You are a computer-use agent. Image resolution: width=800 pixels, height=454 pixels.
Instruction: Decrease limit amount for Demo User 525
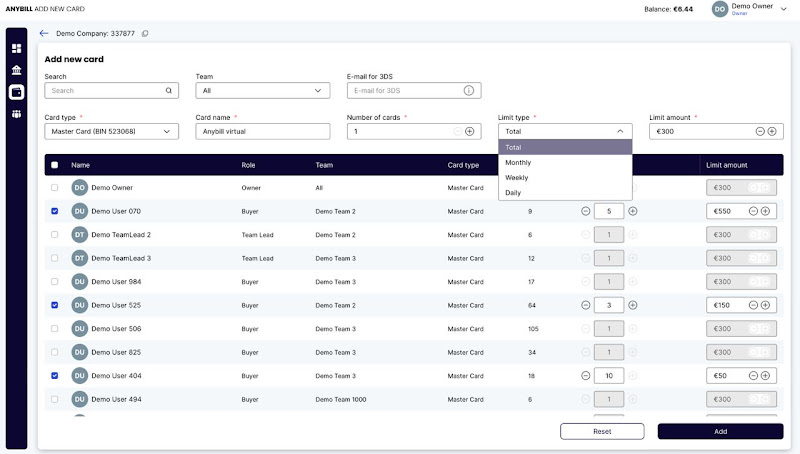tap(753, 305)
